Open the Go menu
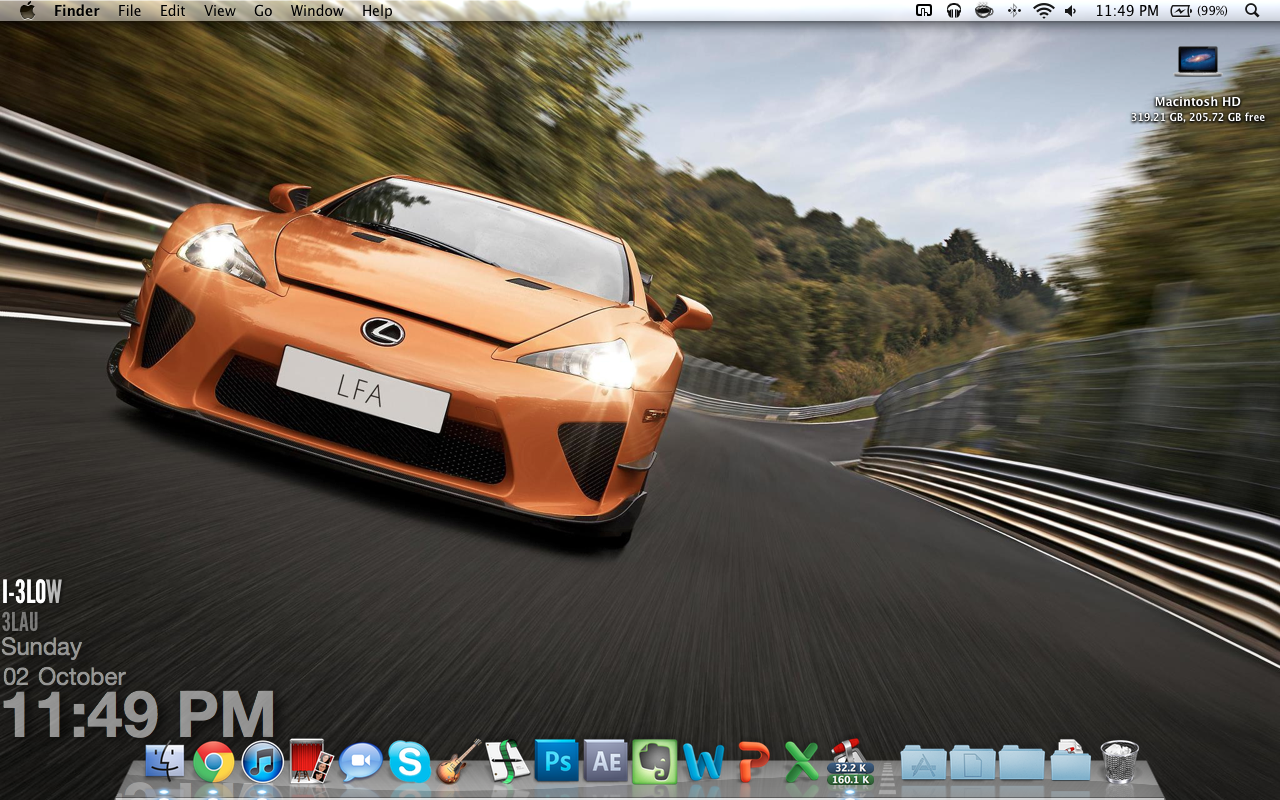 (x=263, y=11)
